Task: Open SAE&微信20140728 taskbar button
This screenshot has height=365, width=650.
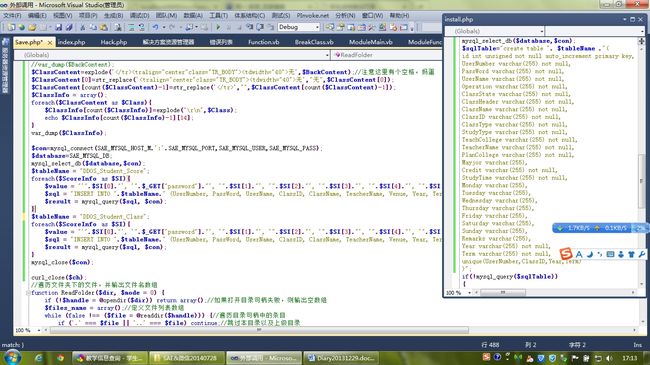Action: [x=187, y=358]
